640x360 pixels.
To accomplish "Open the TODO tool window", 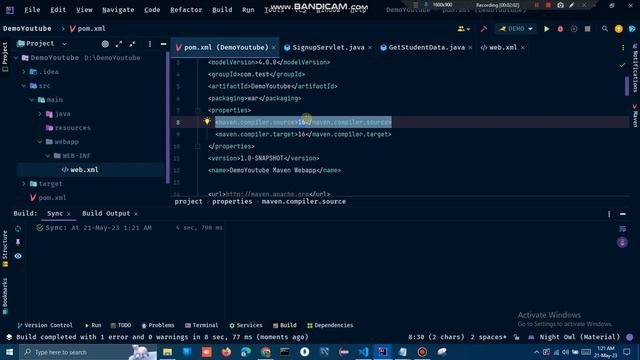I will click(121, 325).
